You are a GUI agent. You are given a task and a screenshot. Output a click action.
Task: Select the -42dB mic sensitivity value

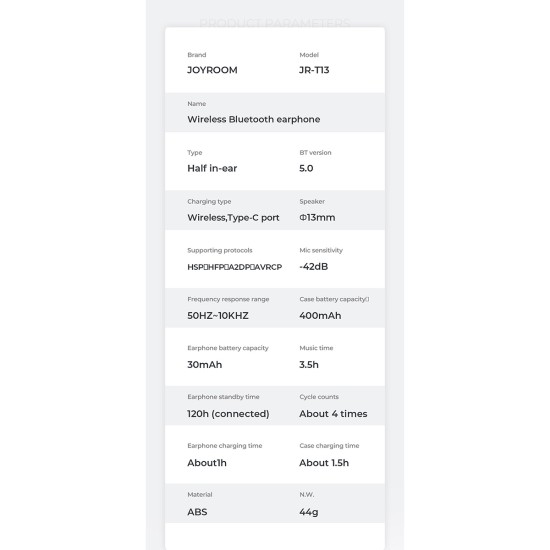click(x=314, y=267)
